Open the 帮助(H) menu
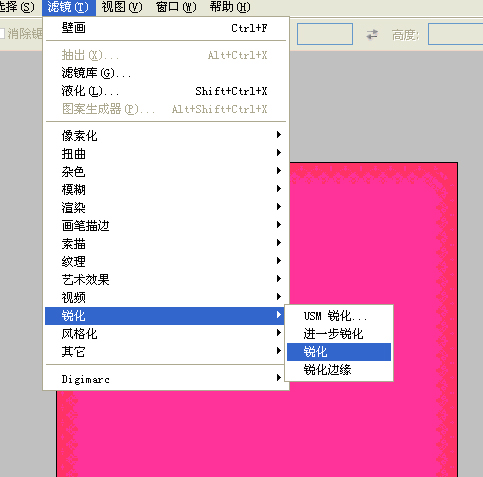The width and height of the screenshot is (483, 477). tap(230, 7)
